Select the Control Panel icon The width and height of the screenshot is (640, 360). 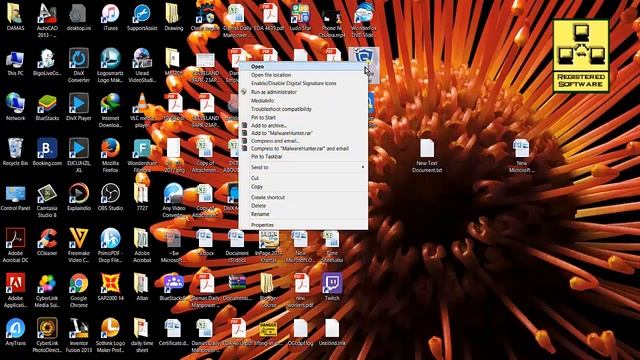pyautogui.click(x=16, y=195)
